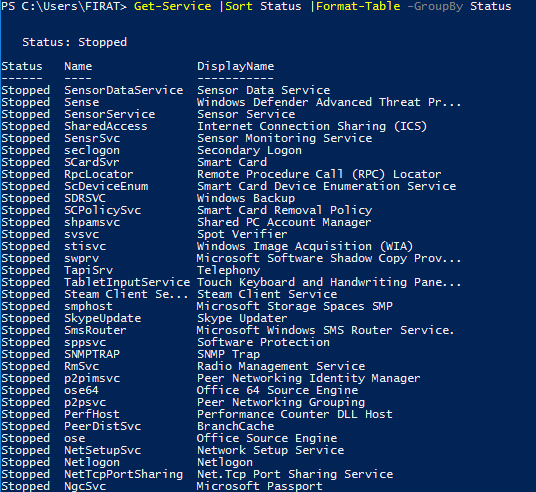
Task: Click 'Steam Client Service' display name
Action: click(267, 294)
